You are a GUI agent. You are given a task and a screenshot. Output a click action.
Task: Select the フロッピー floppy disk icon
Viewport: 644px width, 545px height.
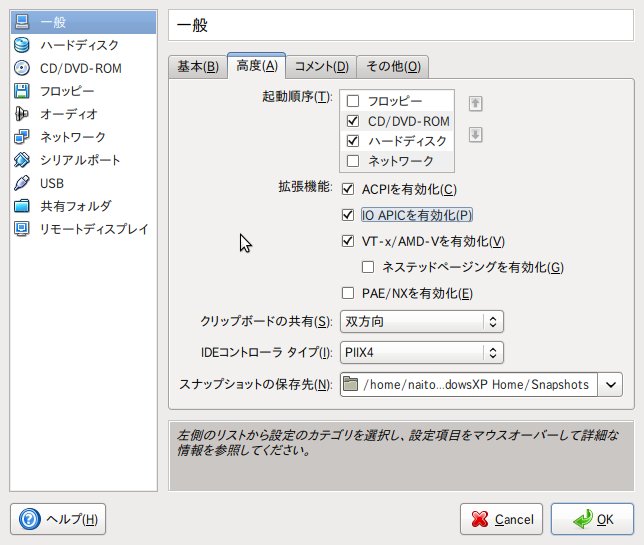click(x=22, y=91)
